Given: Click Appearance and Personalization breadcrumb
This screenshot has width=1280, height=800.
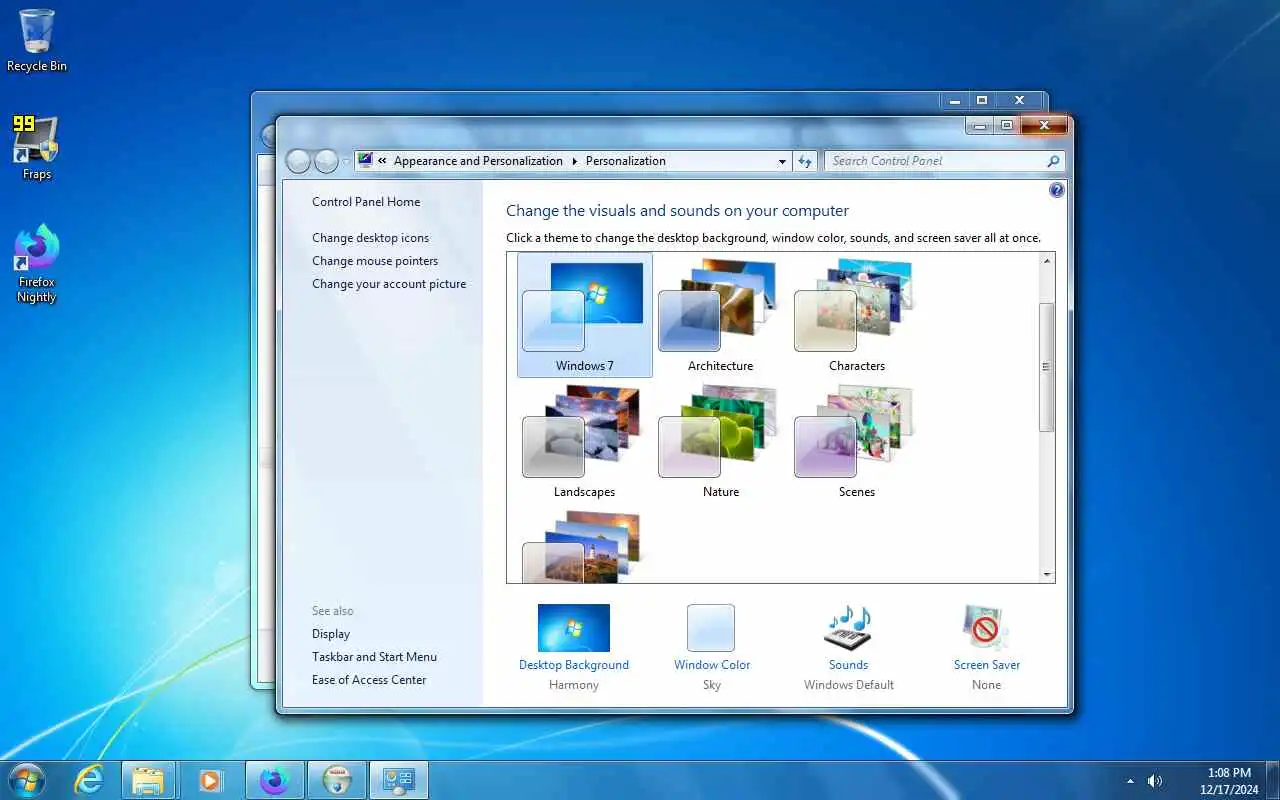Looking at the screenshot, I should pyautogui.click(x=478, y=161).
